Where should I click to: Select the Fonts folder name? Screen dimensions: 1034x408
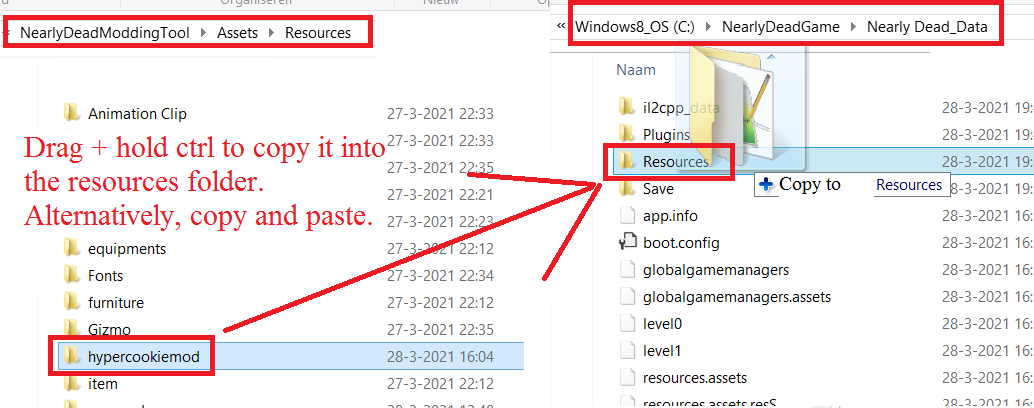point(106,276)
